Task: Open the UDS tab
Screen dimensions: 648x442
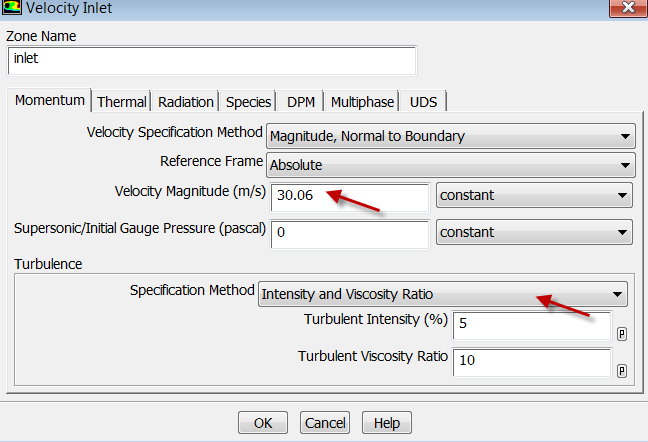Action: (422, 102)
